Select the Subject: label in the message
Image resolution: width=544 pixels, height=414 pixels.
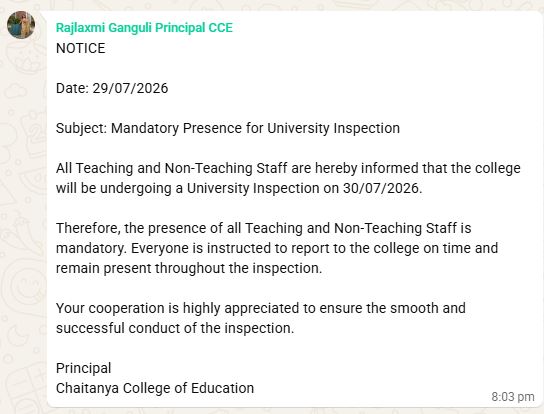point(82,128)
